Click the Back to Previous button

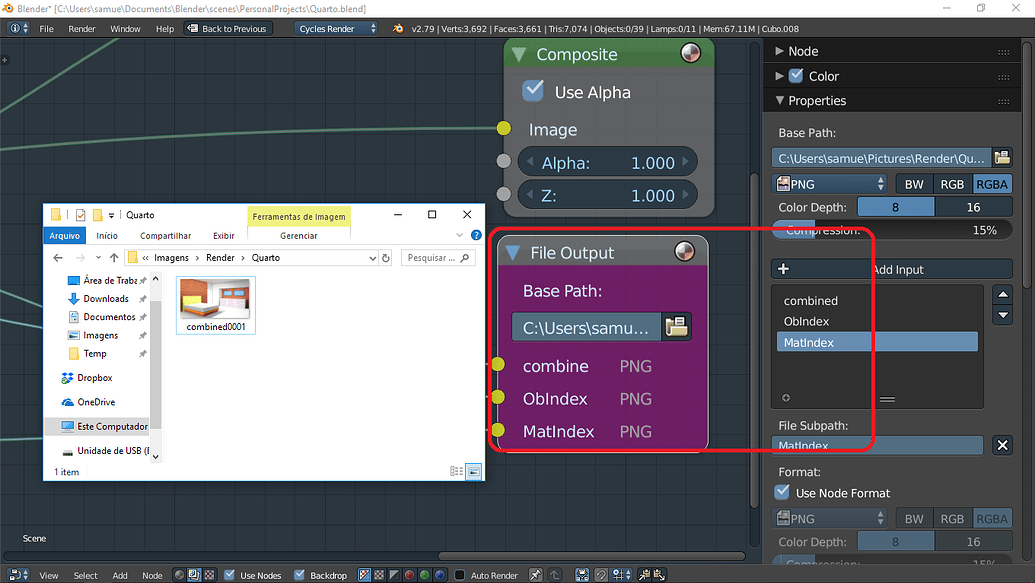[x=228, y=28]
